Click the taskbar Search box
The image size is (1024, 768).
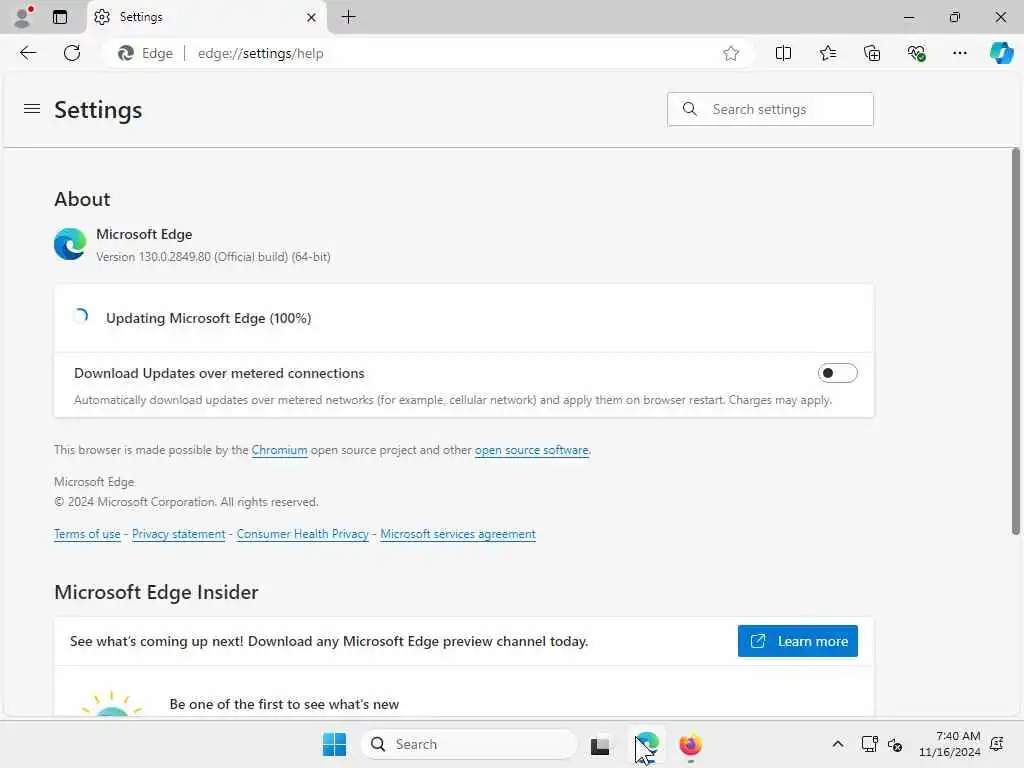point(469,744)
